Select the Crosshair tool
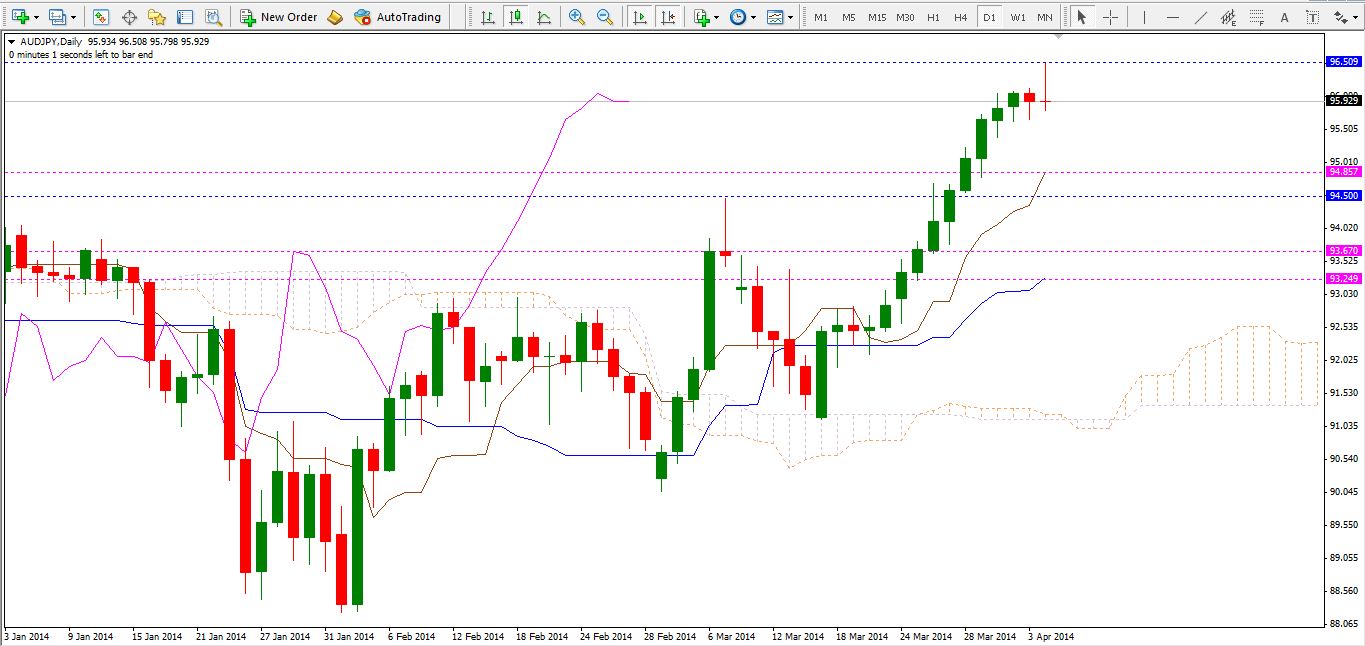Viewport: 1365px width, 646px height. (x=1110, y=17)
